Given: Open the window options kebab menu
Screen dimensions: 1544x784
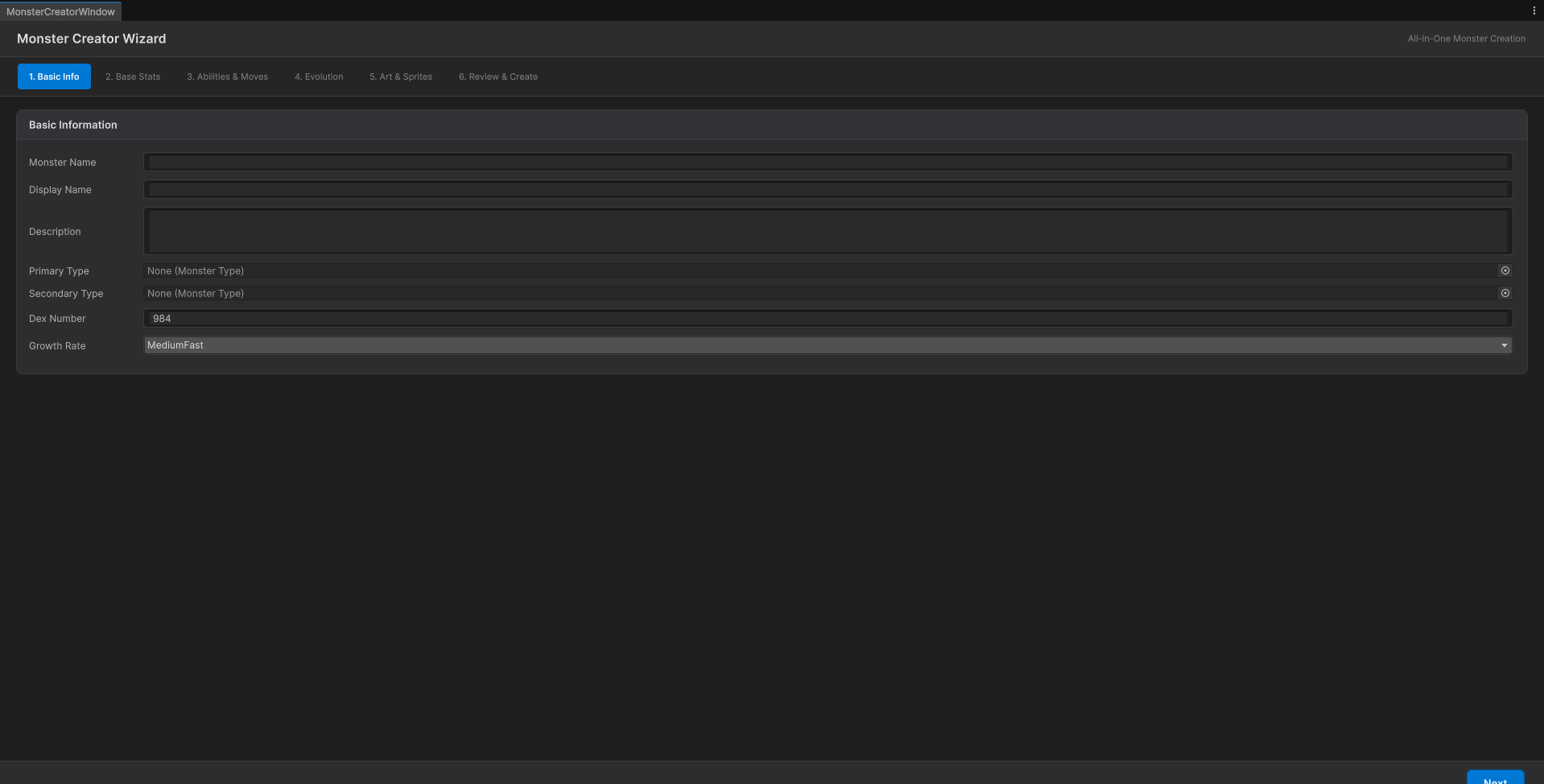Looking at the screenshot, I should click(1534, 10).
